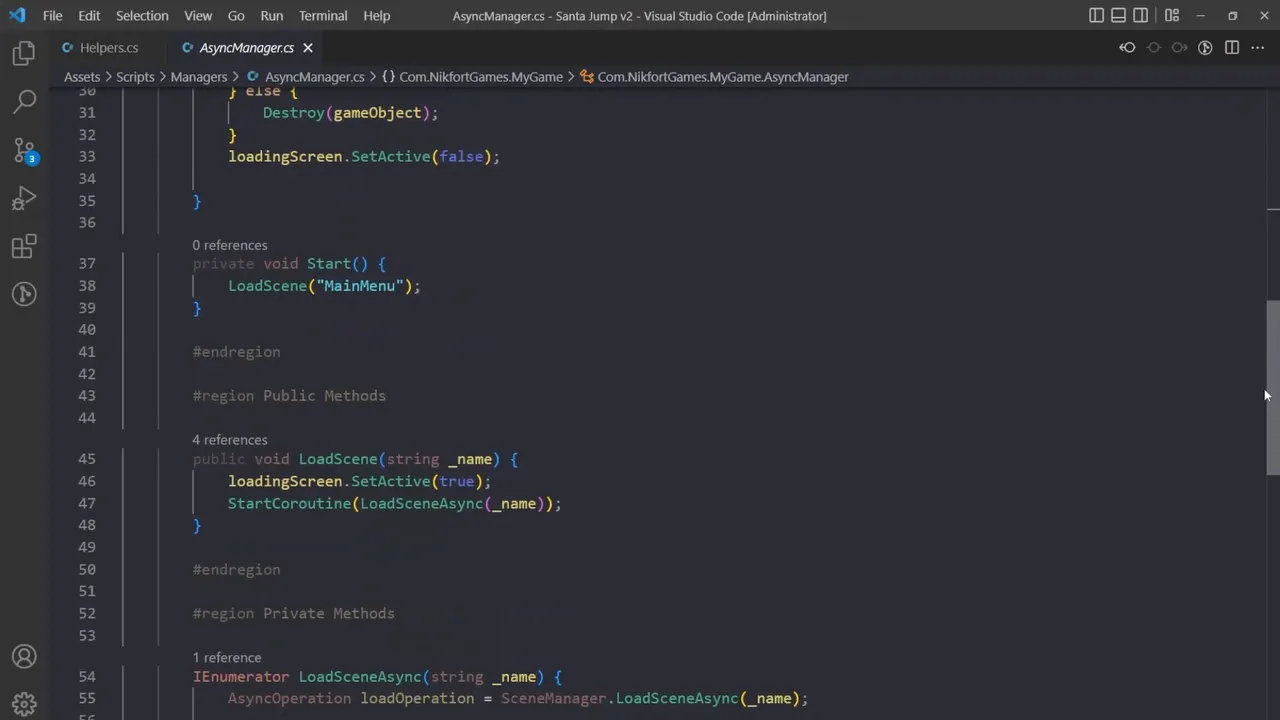Click '#region Private Methods' text
The height and width of the screenshot is (720, 1280).
click(294, 614)
